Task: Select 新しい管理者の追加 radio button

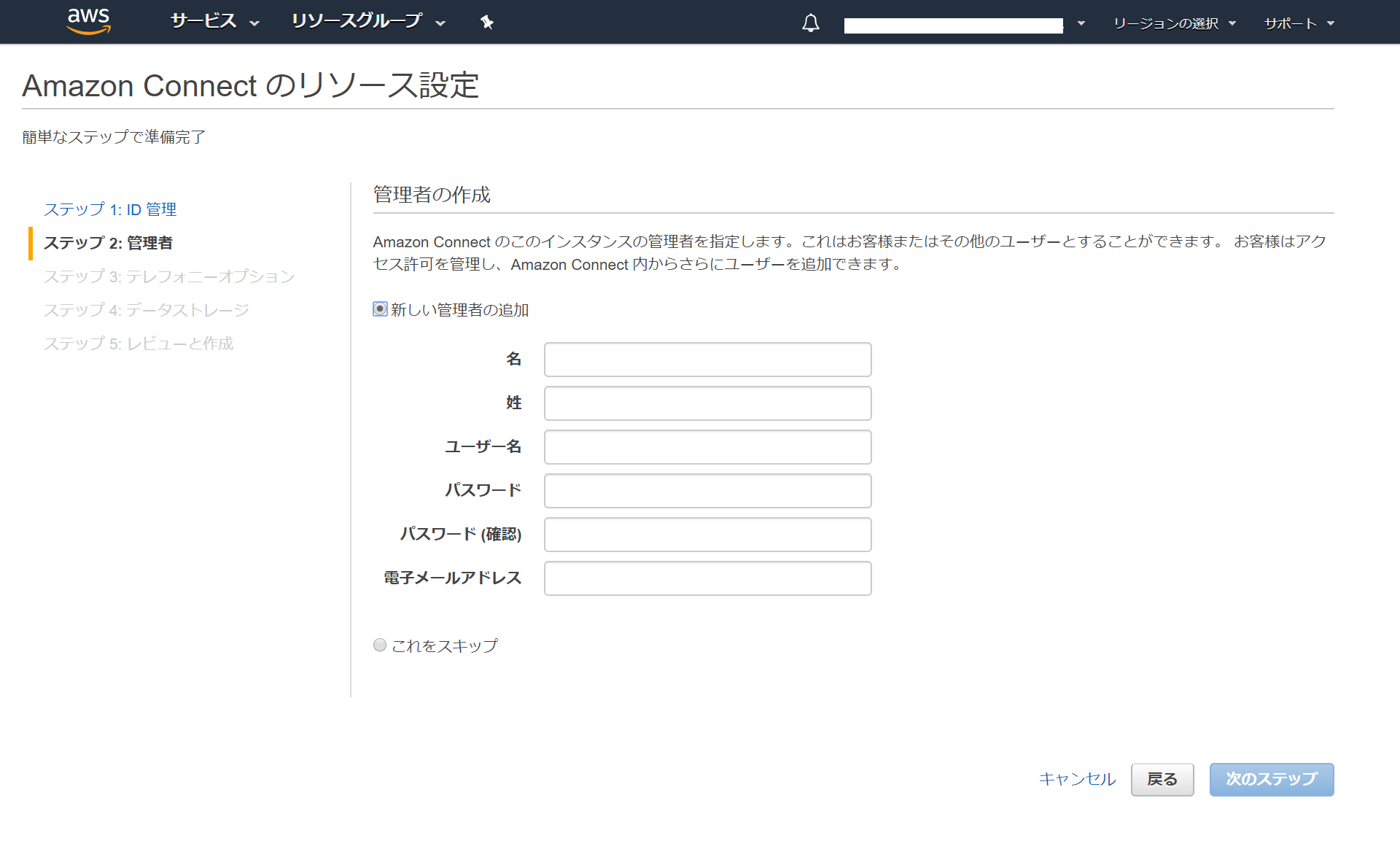Action: [380, 309]
